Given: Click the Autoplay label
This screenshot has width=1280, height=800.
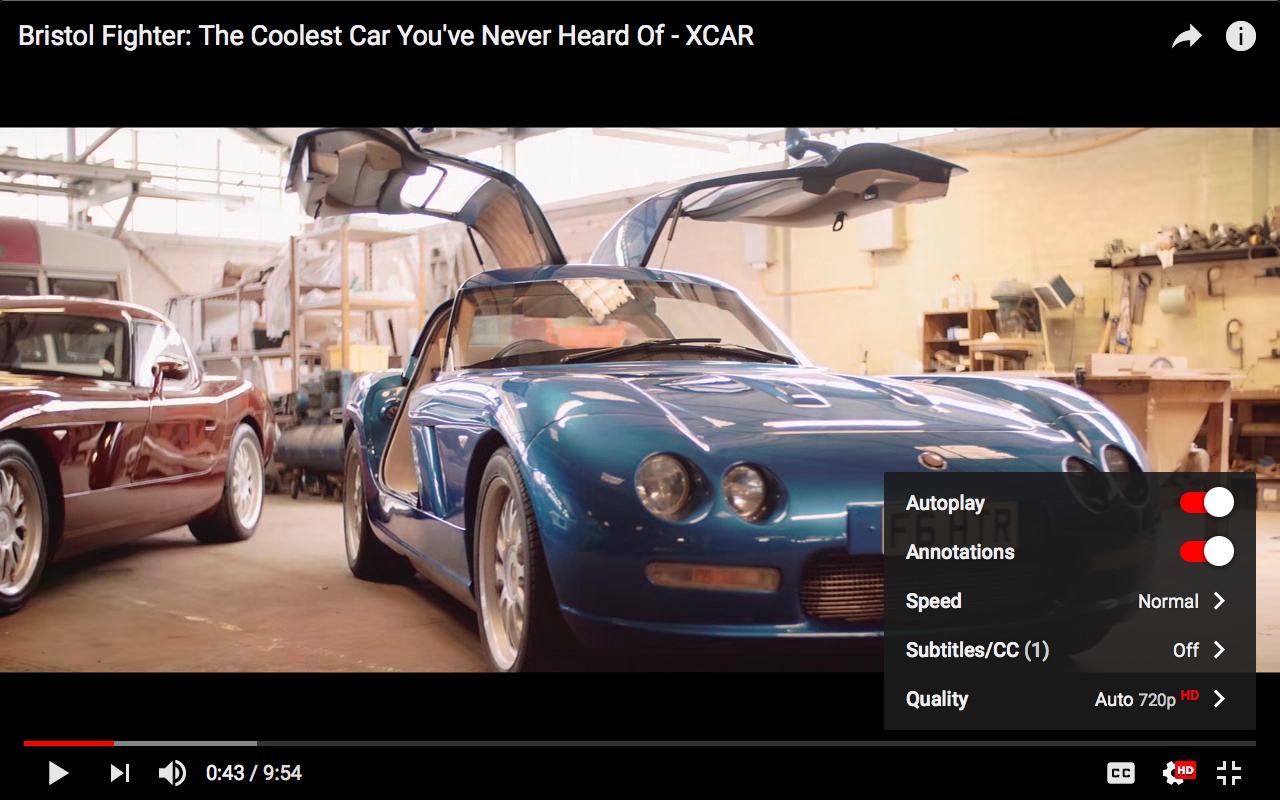Looking at the screenshot, I should tap(945, 503).
